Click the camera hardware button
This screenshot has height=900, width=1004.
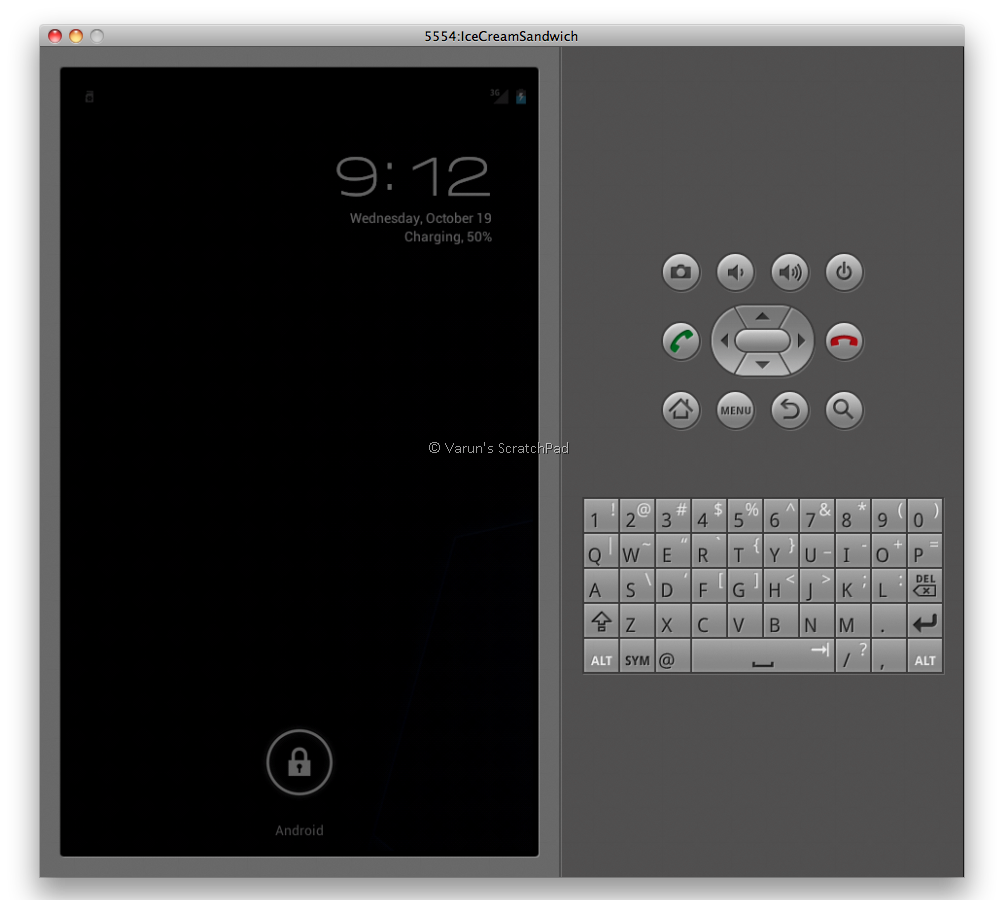681,272
